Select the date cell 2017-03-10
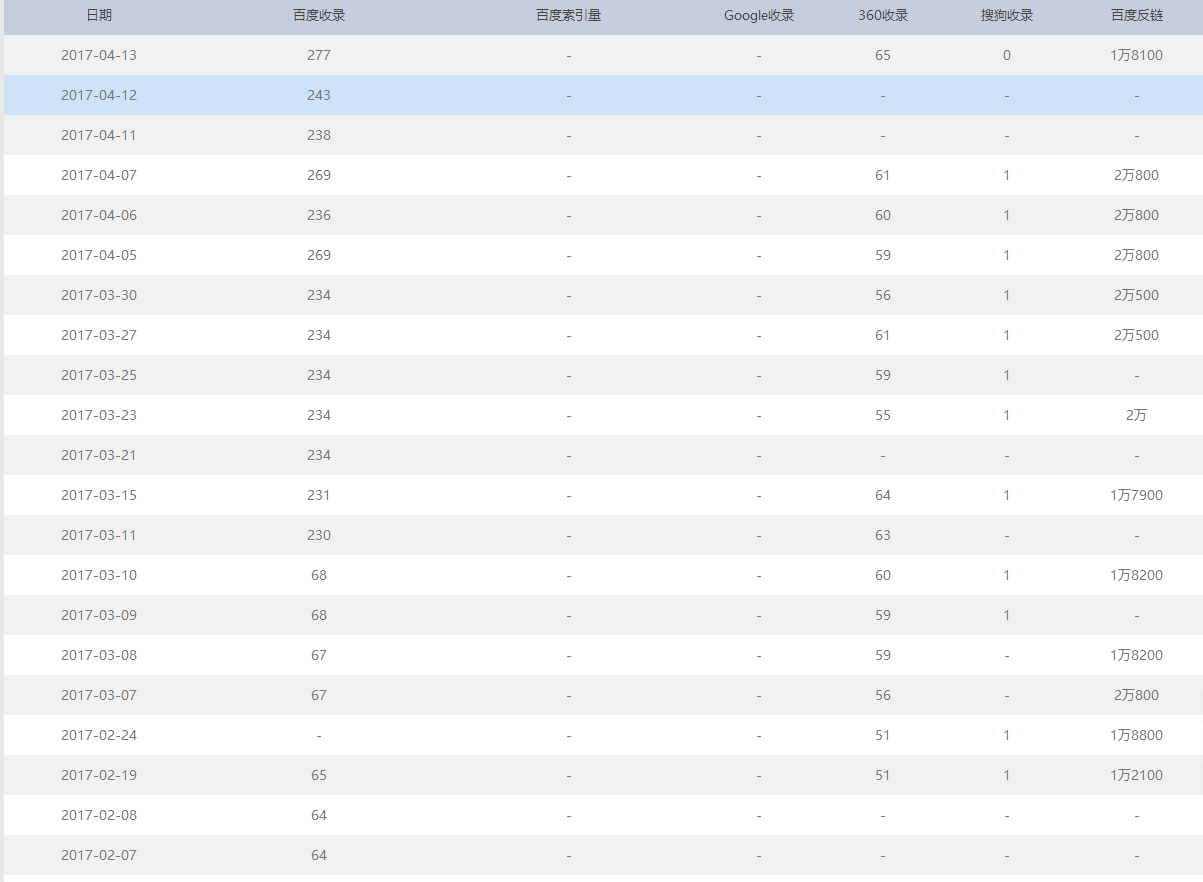1203x882 pixels. [x=99, y=575]
